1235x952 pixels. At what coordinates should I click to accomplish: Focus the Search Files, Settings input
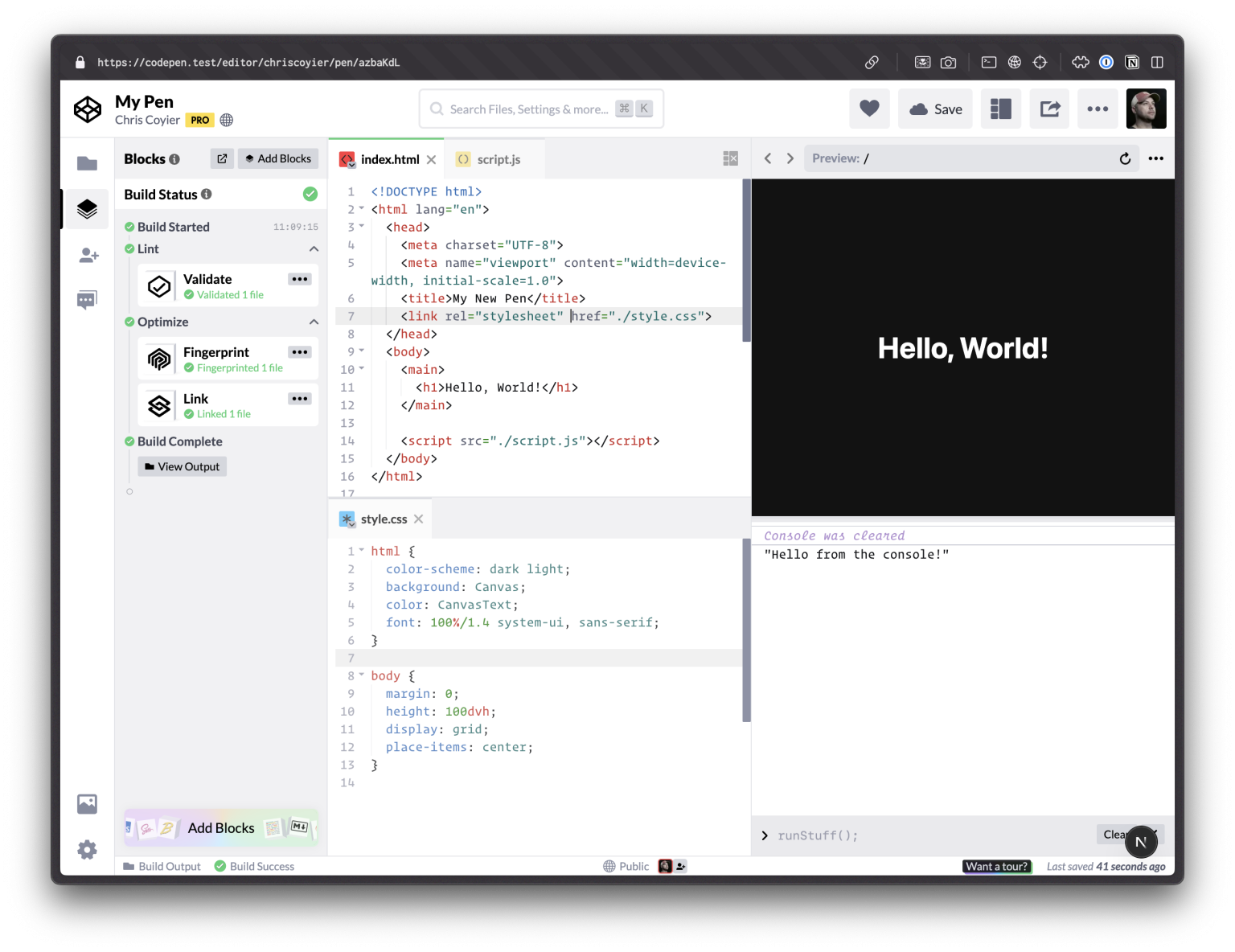[541, 109]
